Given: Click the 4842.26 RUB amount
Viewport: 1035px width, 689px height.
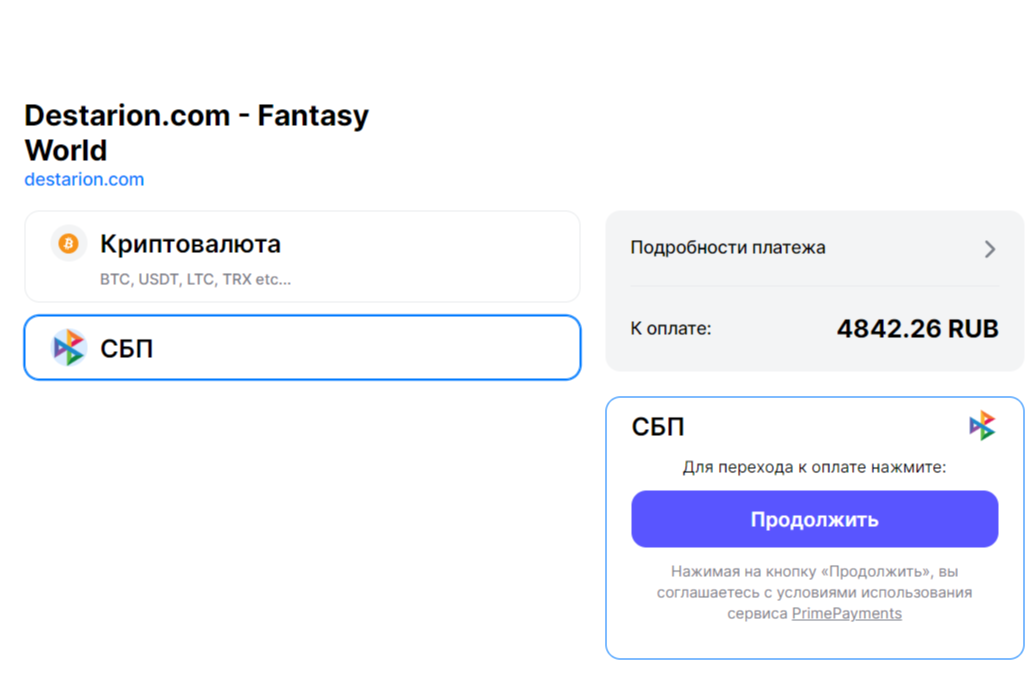Looking at the screenshot, I should point(917,328).
